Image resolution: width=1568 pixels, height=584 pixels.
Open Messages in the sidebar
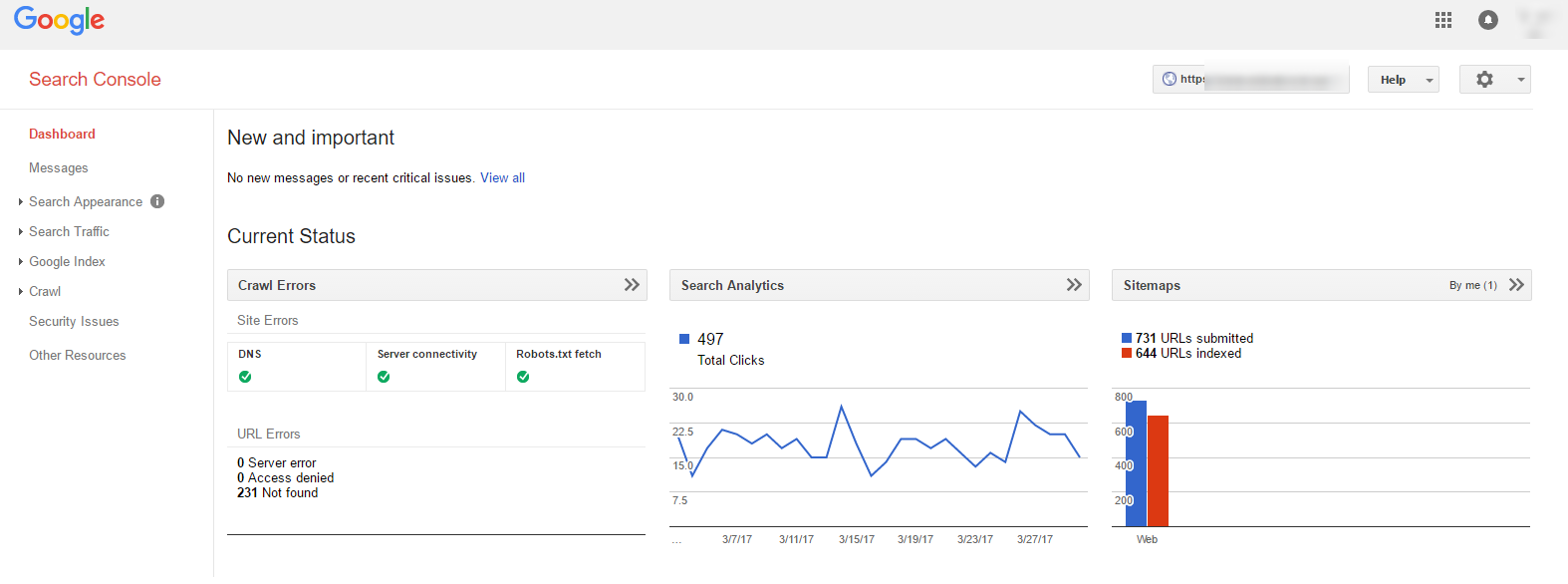[59, 167]
